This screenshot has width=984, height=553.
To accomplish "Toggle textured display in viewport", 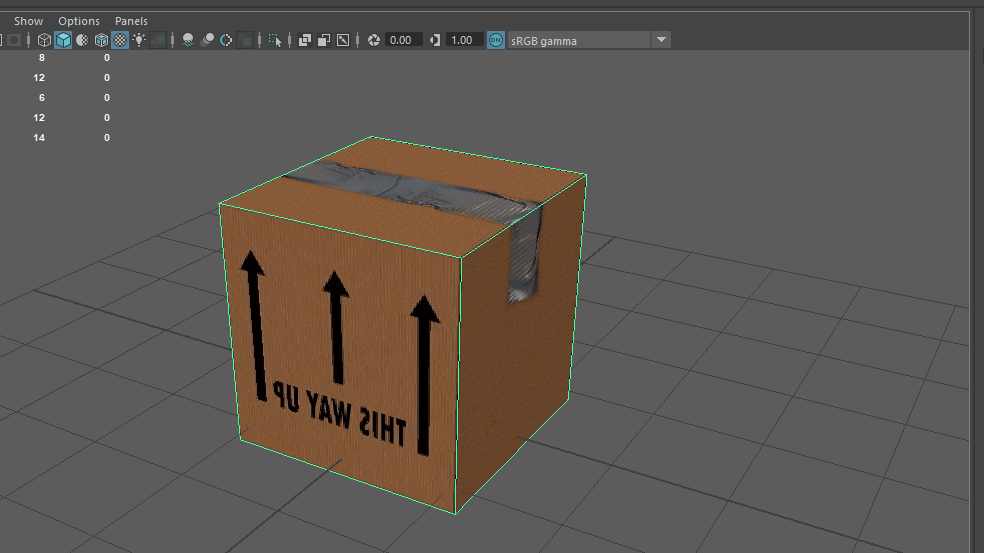I will (120, 40).
